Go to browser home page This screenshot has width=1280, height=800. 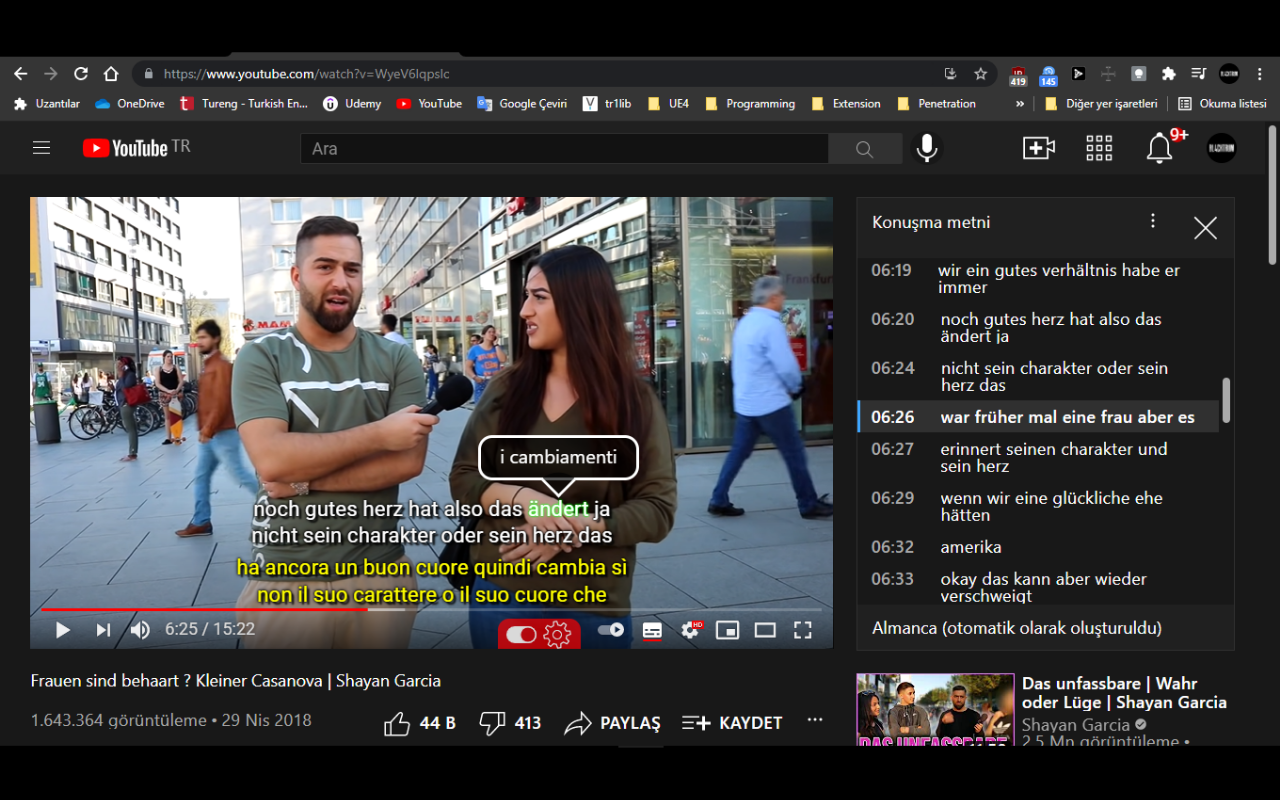click(x=111, y=74)
